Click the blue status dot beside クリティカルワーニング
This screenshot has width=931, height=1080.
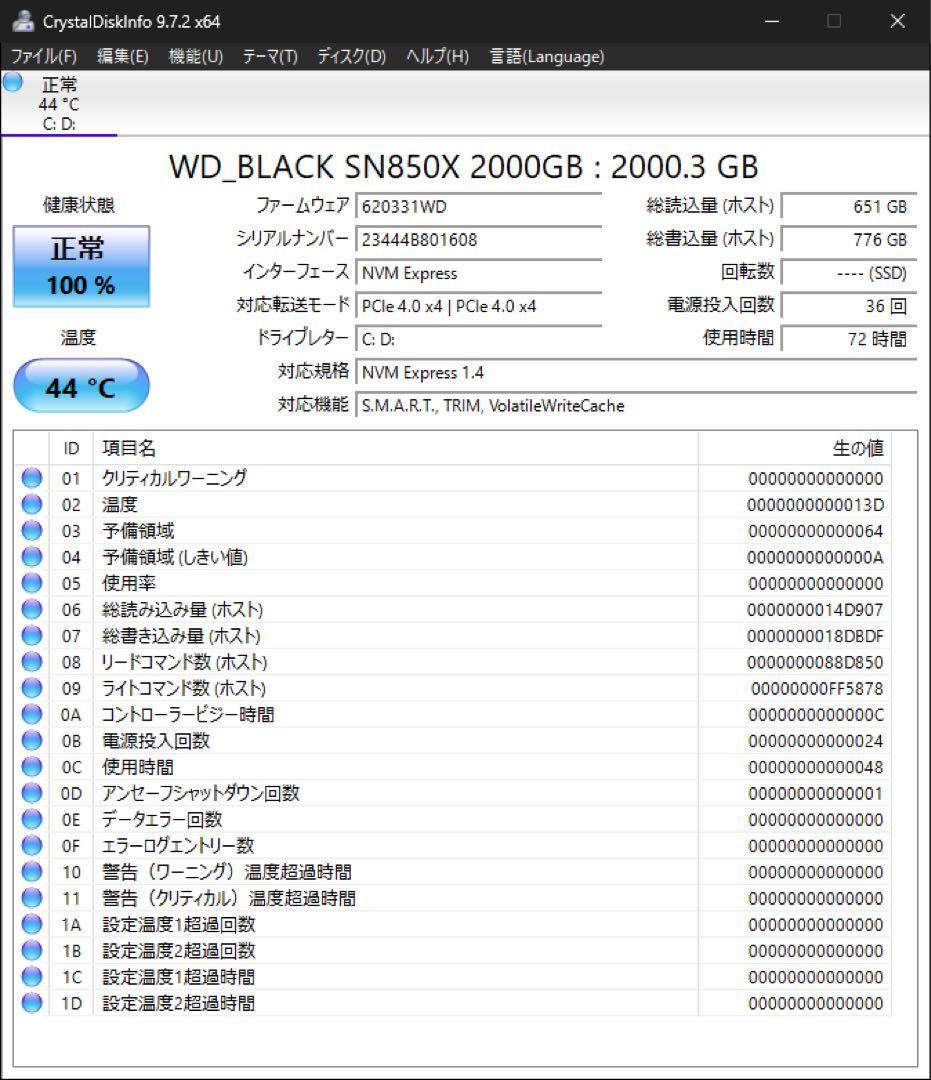point(31,478)
